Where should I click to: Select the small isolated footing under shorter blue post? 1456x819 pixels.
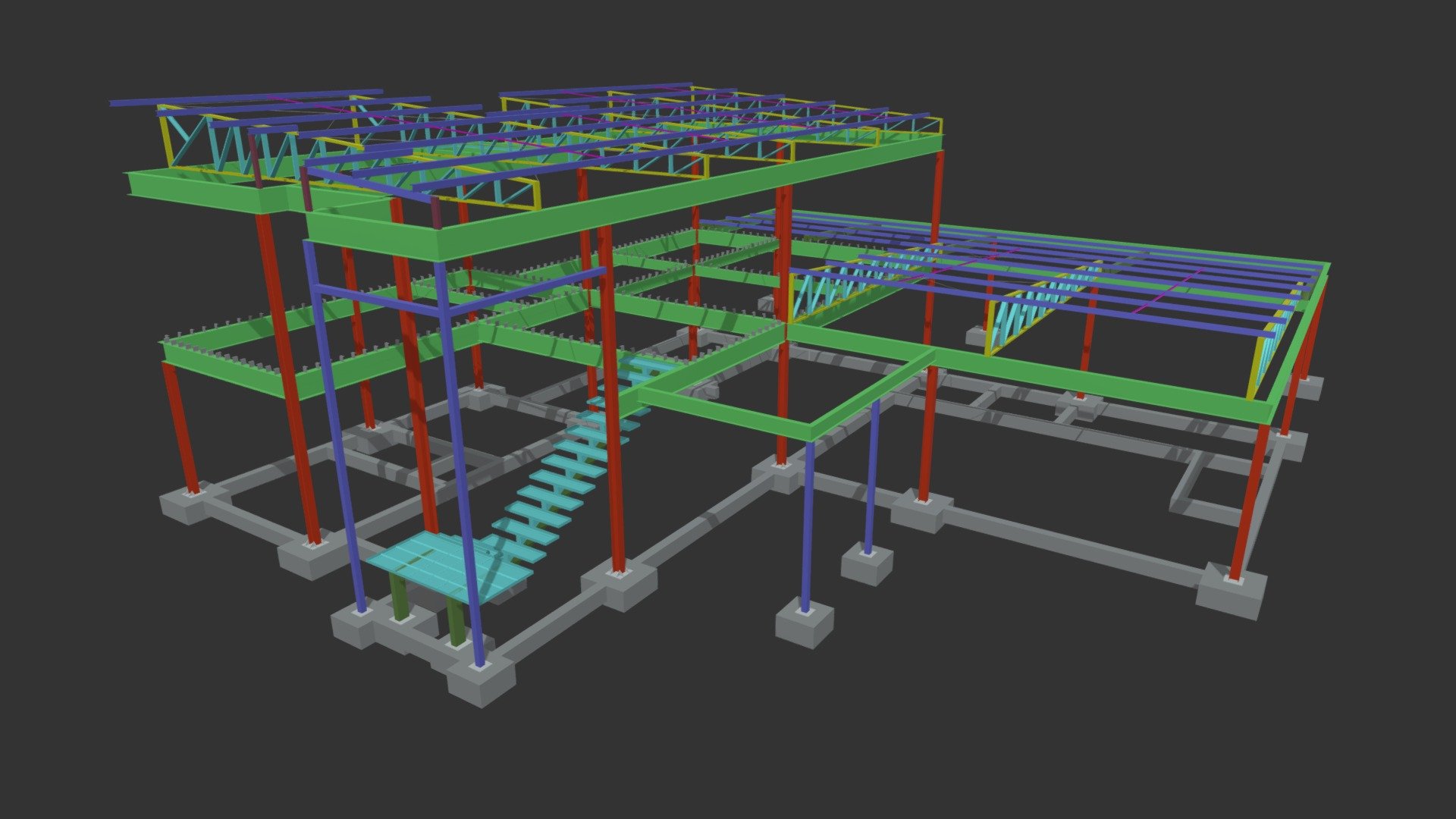click(x=867, y=563)
